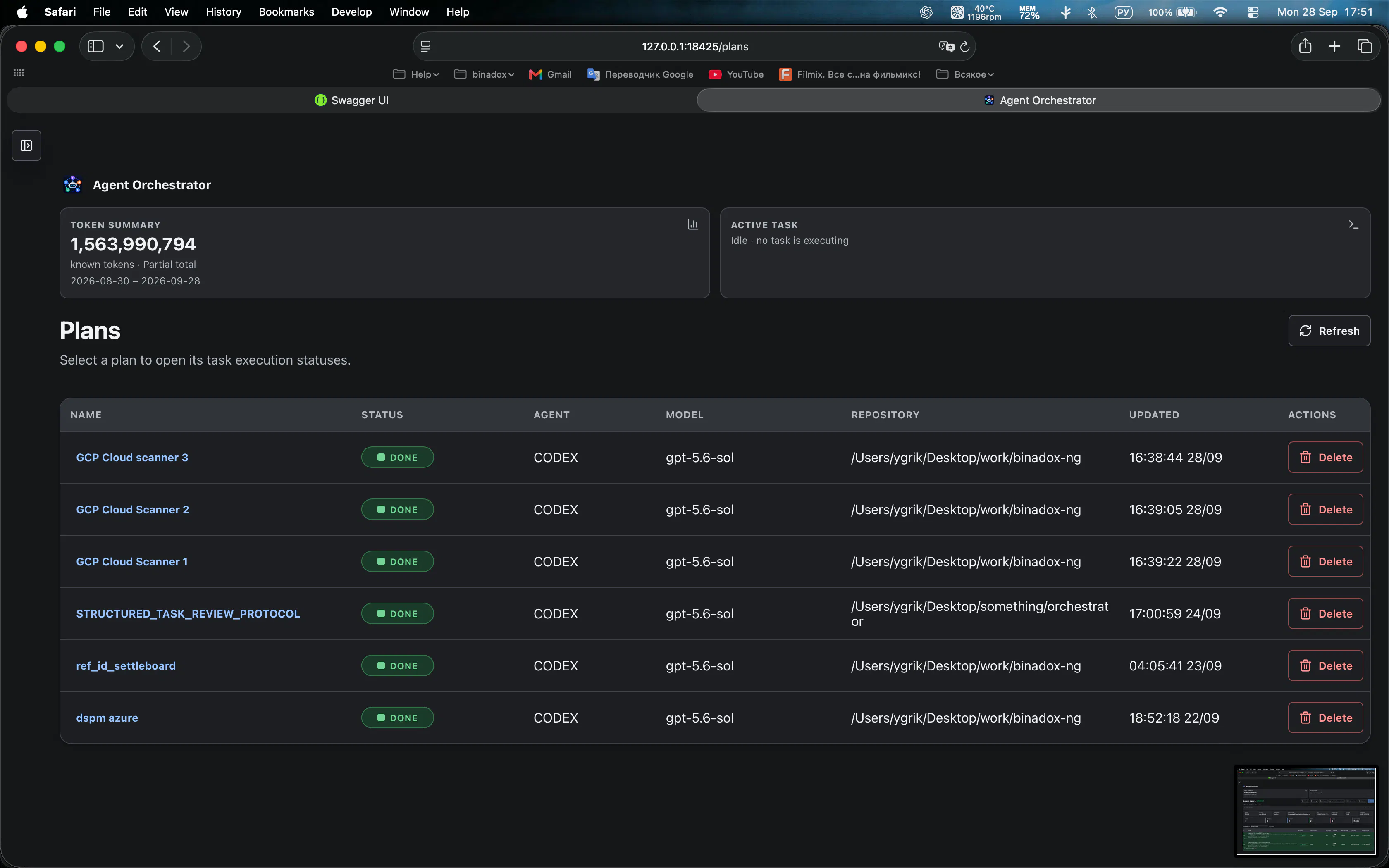This screenshot has height=868, width=1389.
Task: Open the active task terminal icon
Action: pos(1353,224)
